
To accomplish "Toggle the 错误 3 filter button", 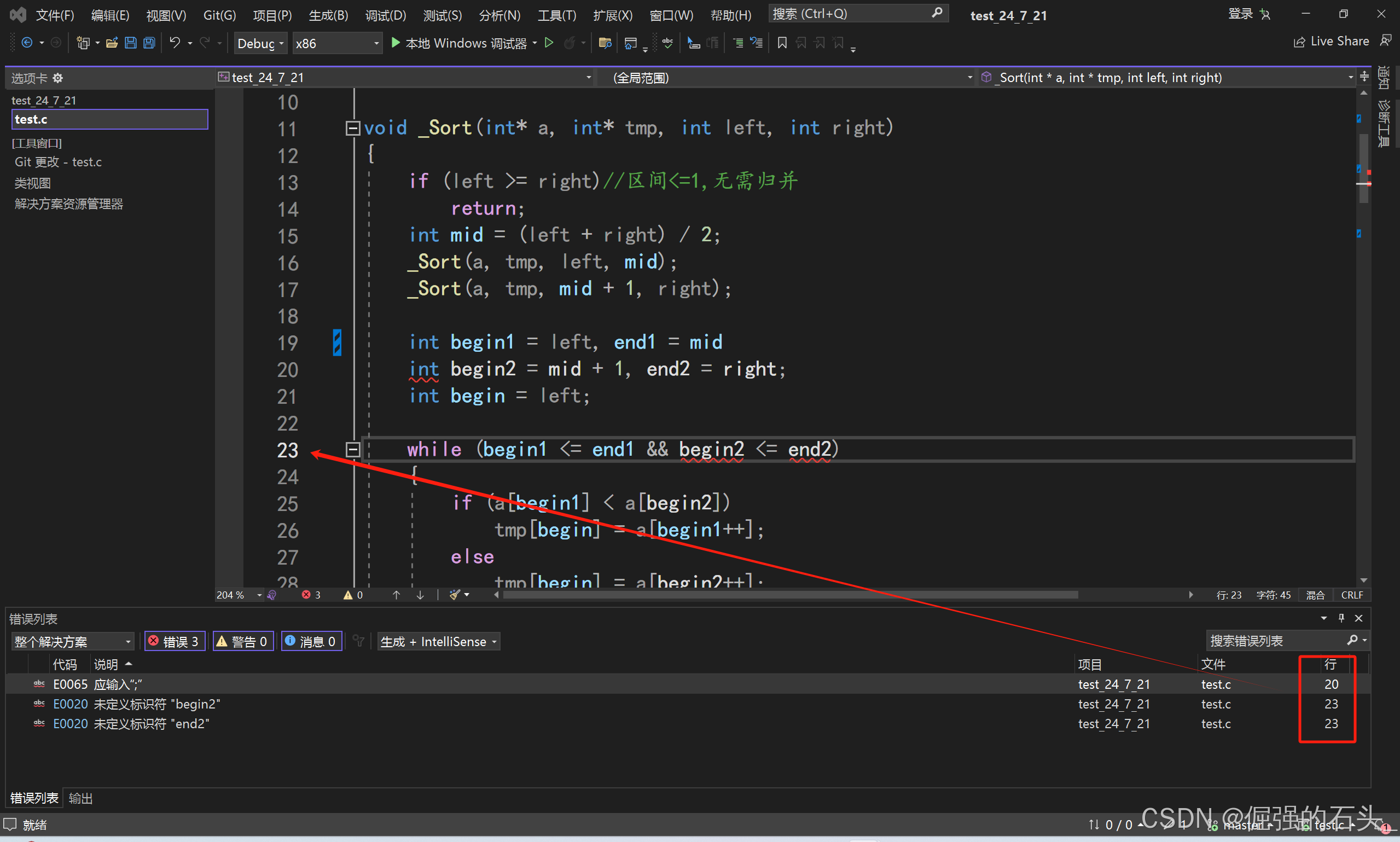I will tap(174, 641).
